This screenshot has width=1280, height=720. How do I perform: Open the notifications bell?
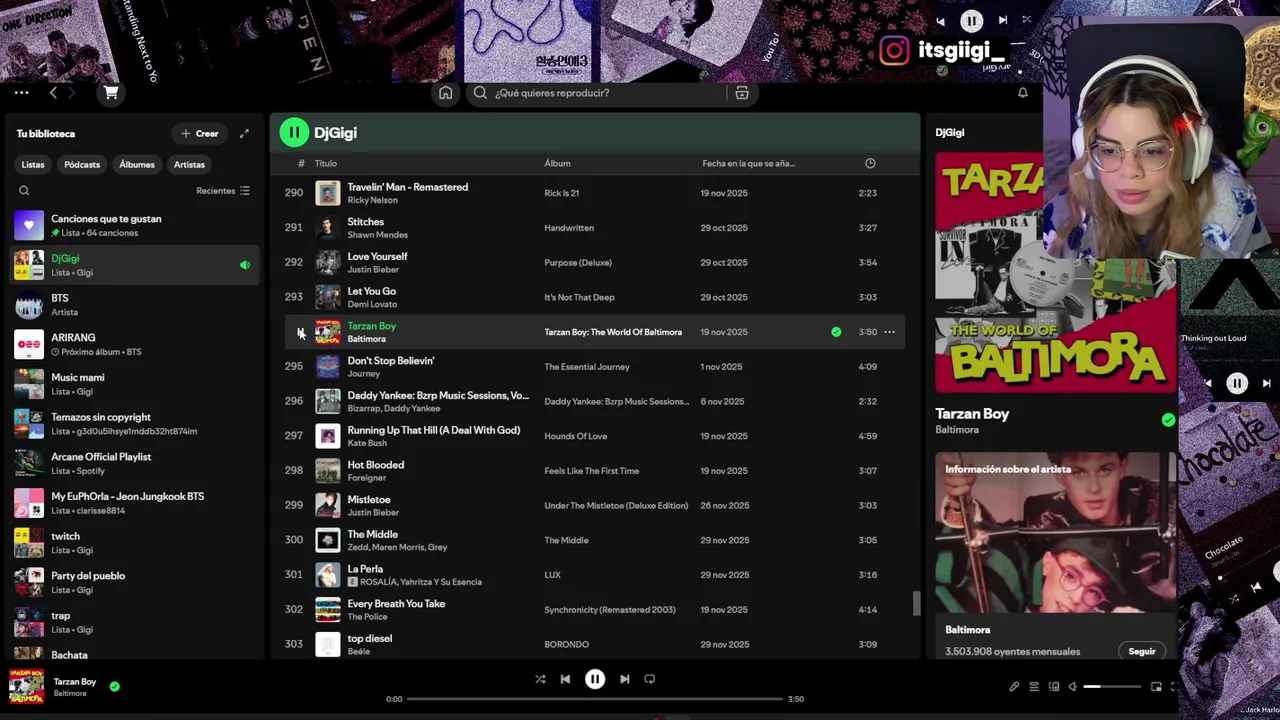[x=1023, y=93]
